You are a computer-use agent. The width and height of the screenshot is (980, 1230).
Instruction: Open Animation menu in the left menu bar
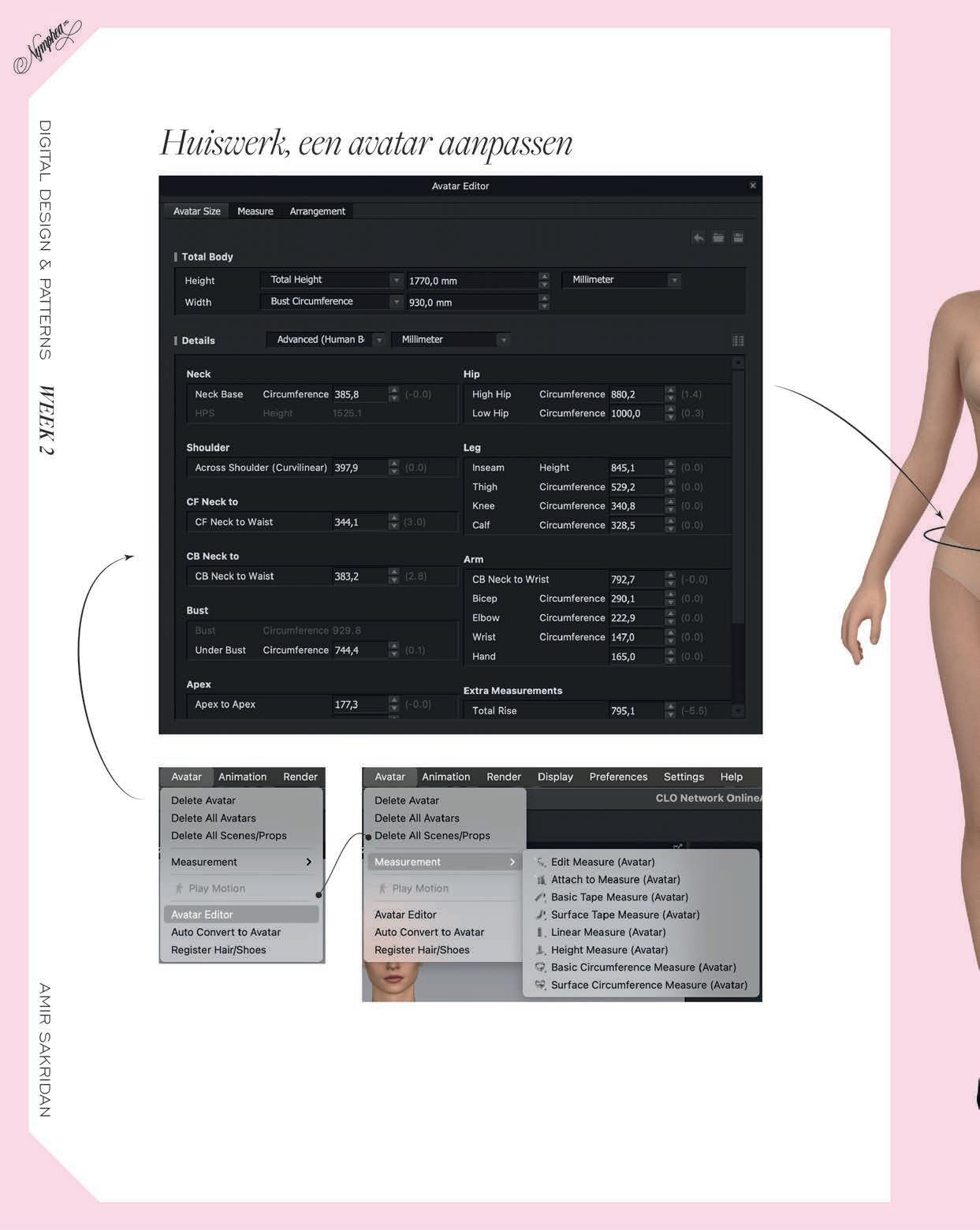[x=242, y=777]
